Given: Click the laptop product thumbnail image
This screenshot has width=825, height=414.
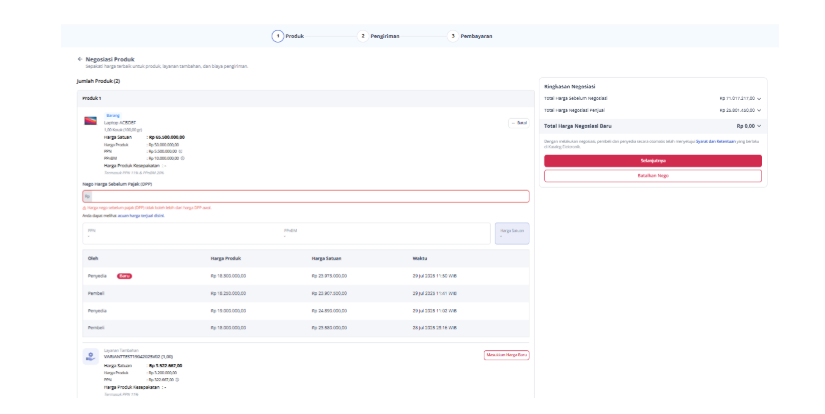Looking at the screenshot, I should coord(90,121).
